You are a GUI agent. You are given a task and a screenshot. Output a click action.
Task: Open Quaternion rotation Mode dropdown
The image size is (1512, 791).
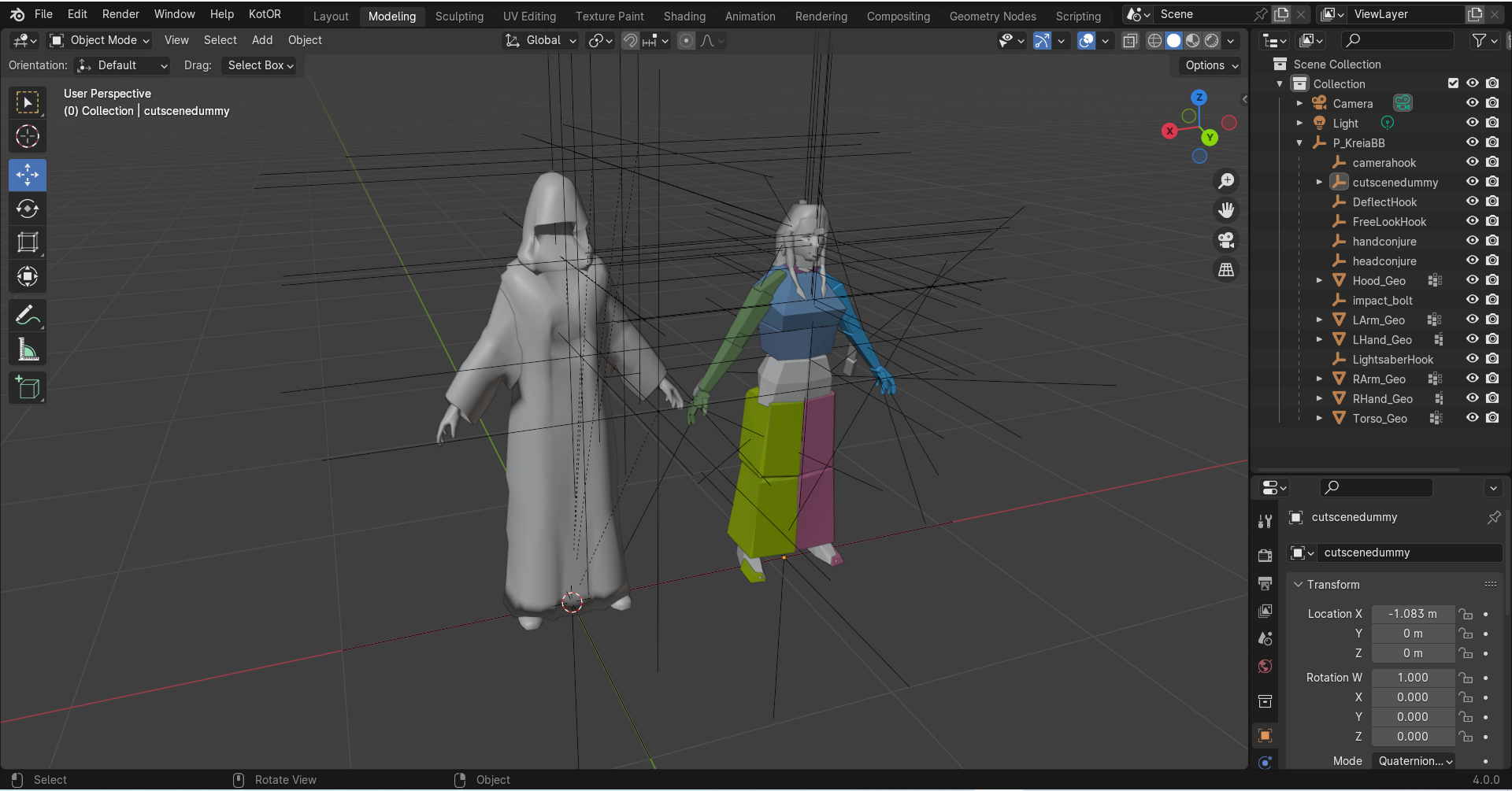click(x=1414, y=761)
